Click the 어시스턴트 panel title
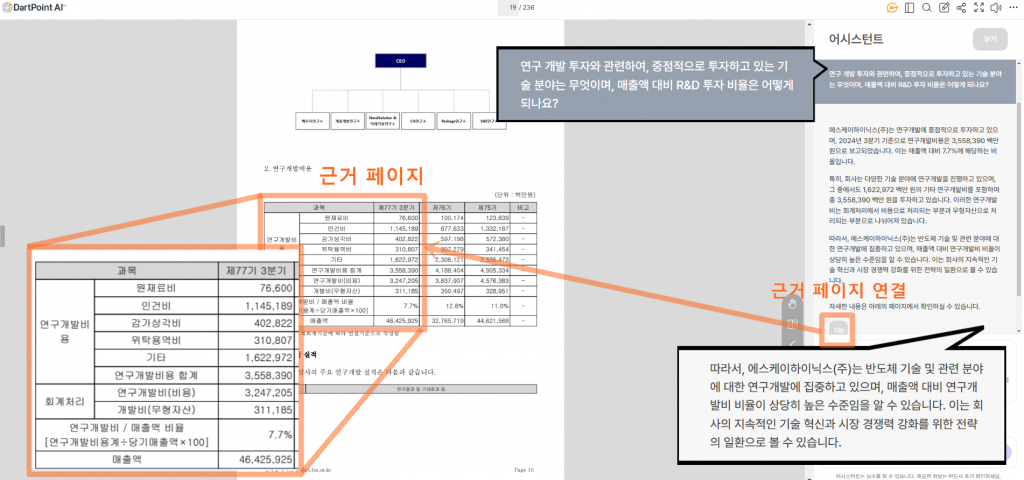 point(856,39)
